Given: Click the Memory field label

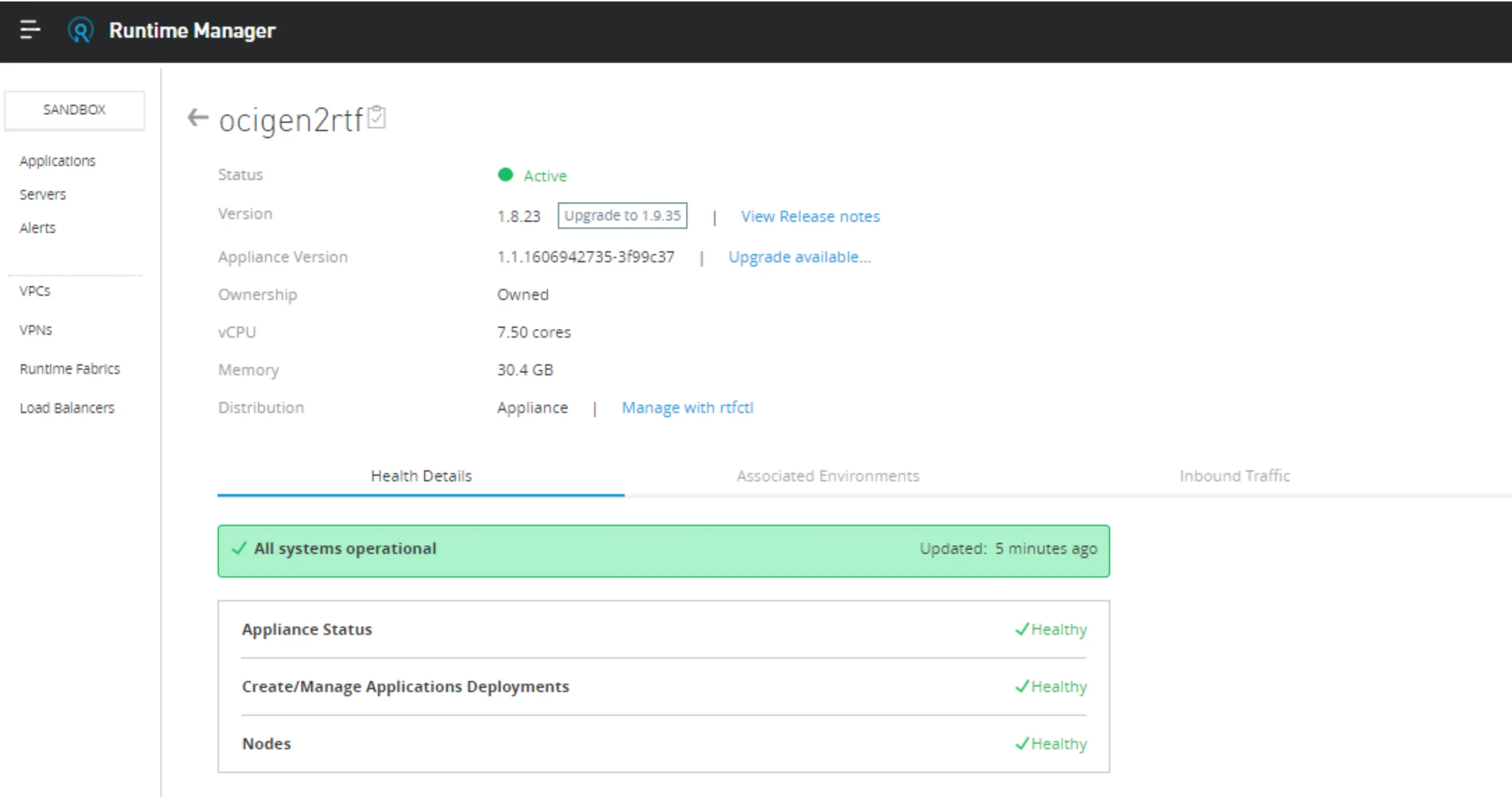Looking at the screenshot, I should (x=249, y=370).
